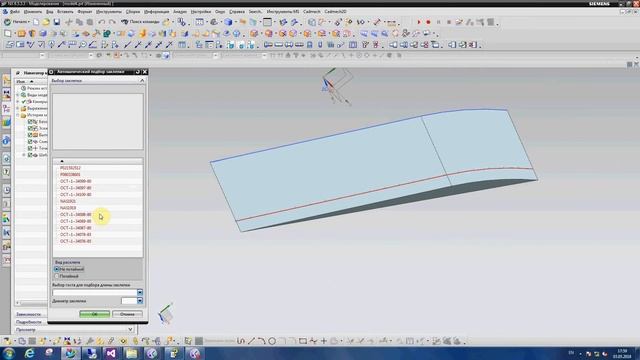The width and height of the screenshot is (640, 360).
Task: Select the Не потайной radio button
Action: (x=57, y=269)
